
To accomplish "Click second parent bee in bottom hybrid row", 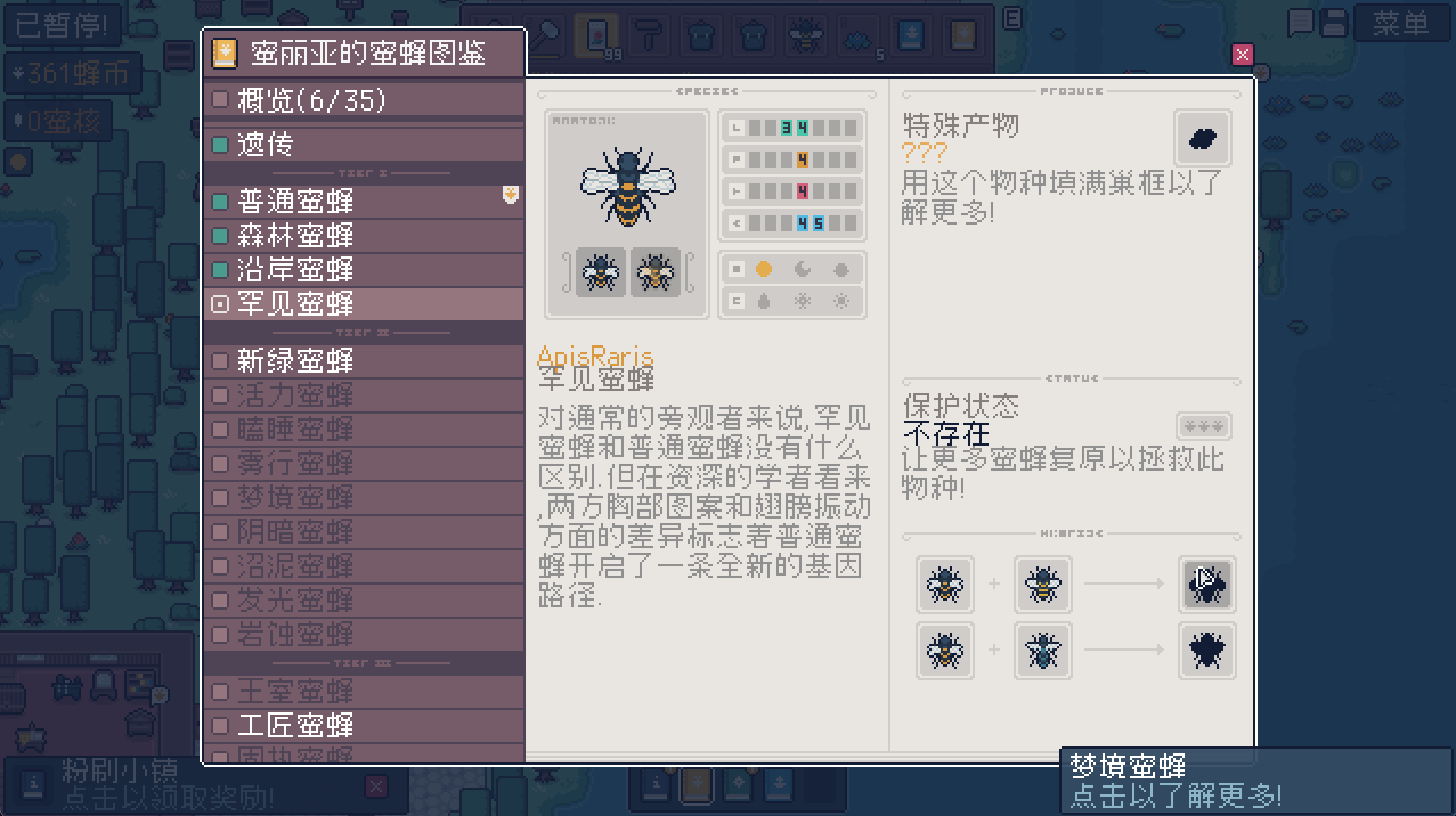I will tap(1043, 651).
